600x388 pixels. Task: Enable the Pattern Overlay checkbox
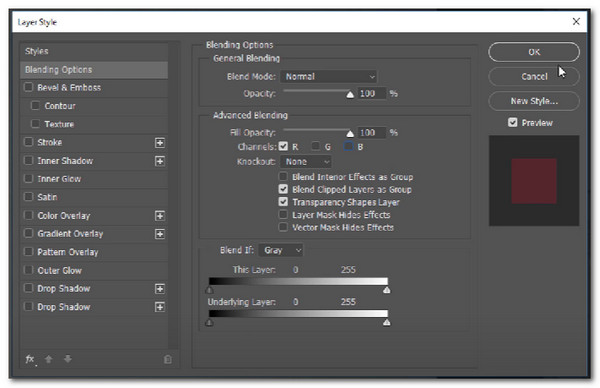28,251
